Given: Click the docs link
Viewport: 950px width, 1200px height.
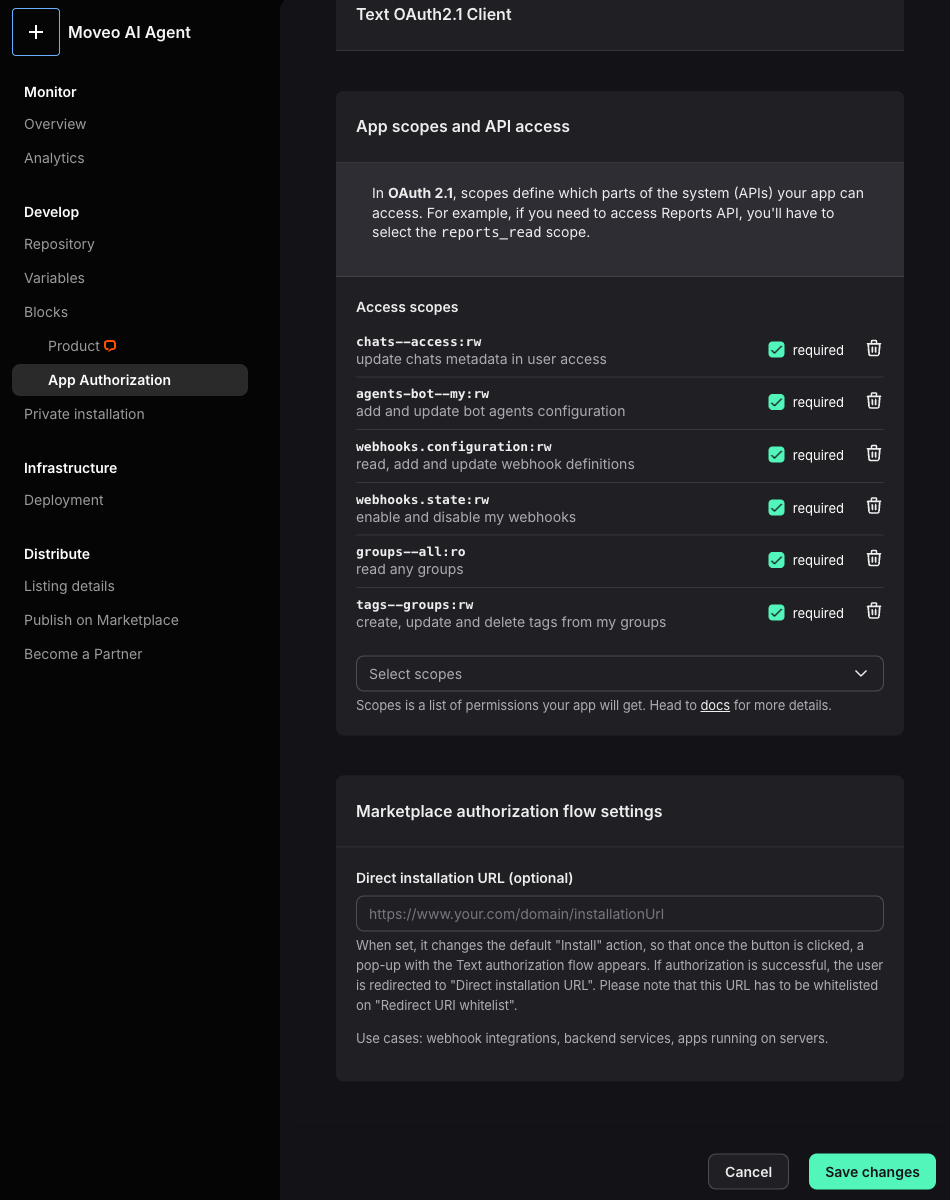Looking at the screenshot, I should 715,705.
